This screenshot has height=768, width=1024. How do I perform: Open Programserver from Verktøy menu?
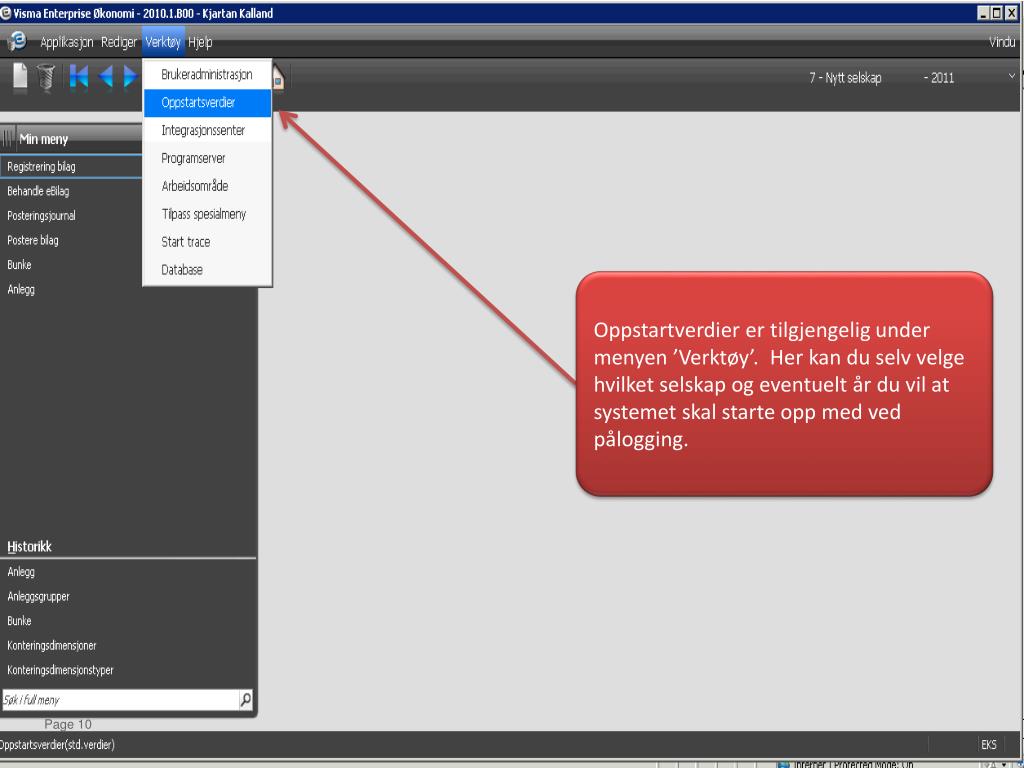[206, 158]
